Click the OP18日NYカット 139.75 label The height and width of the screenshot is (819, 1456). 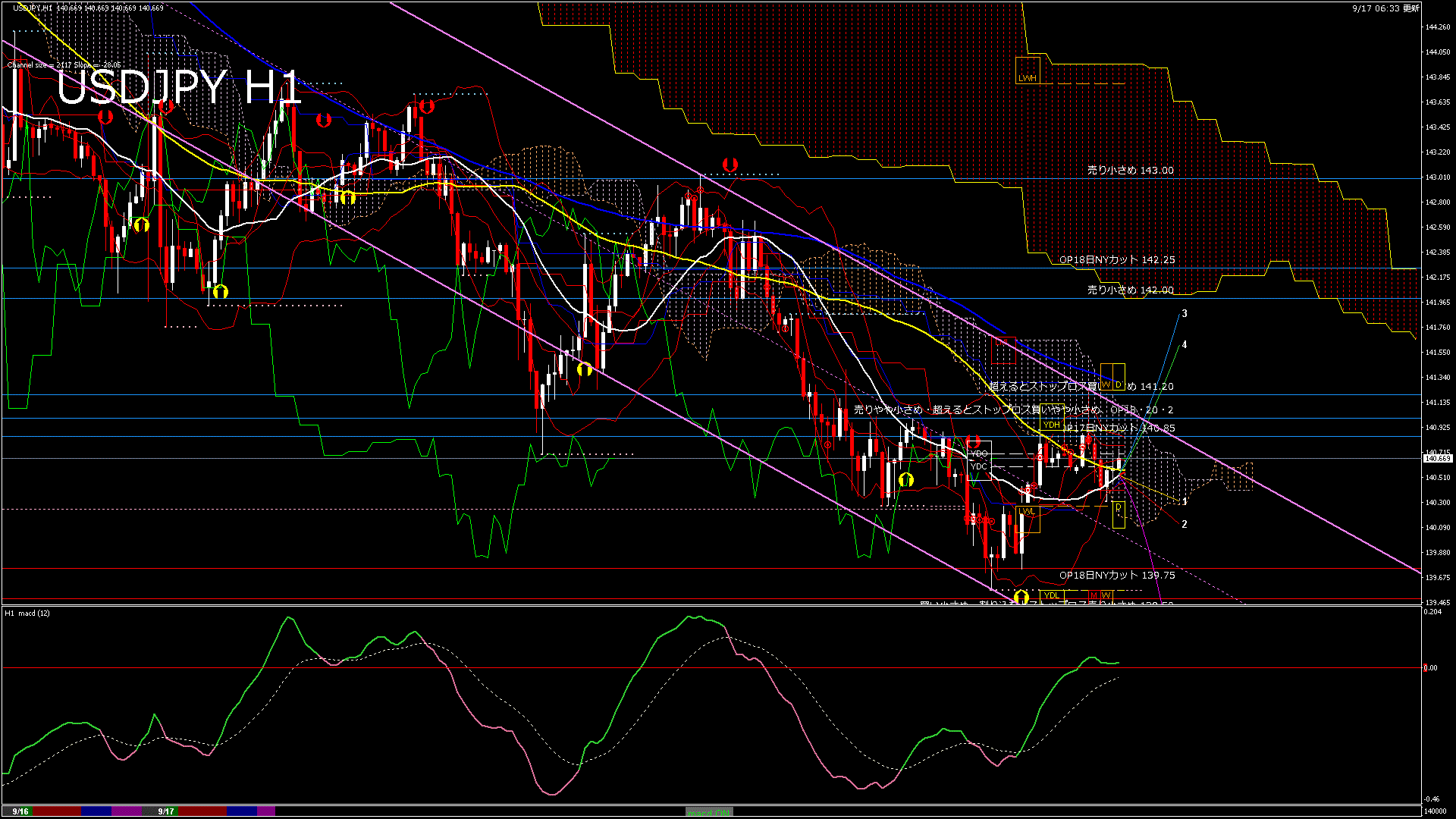(1117, 576)
